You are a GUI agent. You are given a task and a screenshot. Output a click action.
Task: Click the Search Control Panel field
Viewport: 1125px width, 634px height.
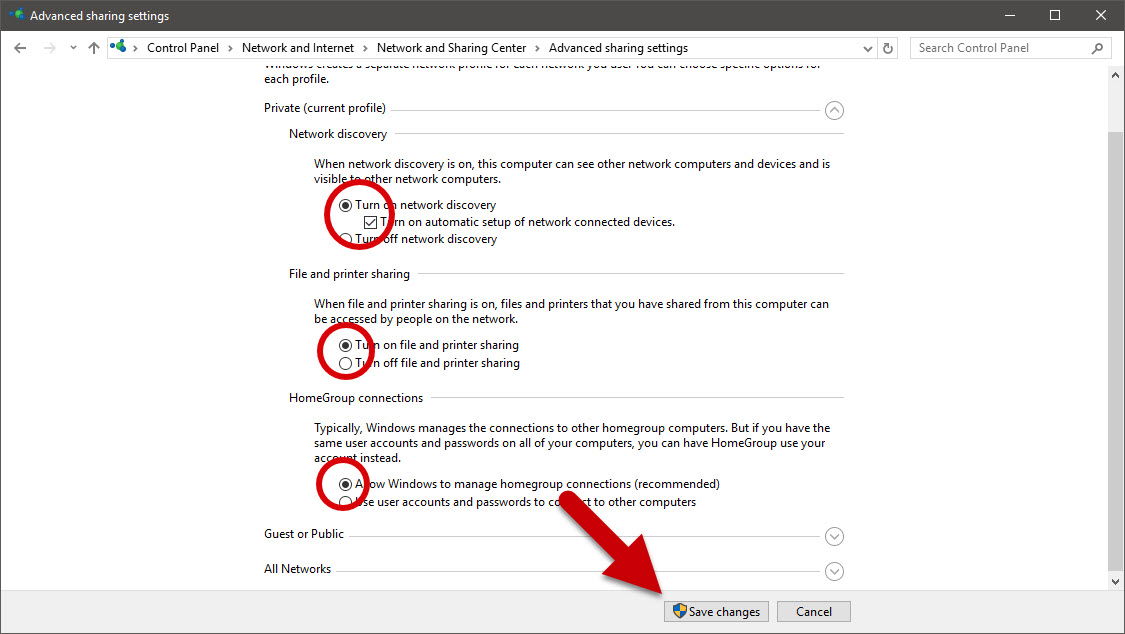pyautogui.click(x=1010, y=48)
